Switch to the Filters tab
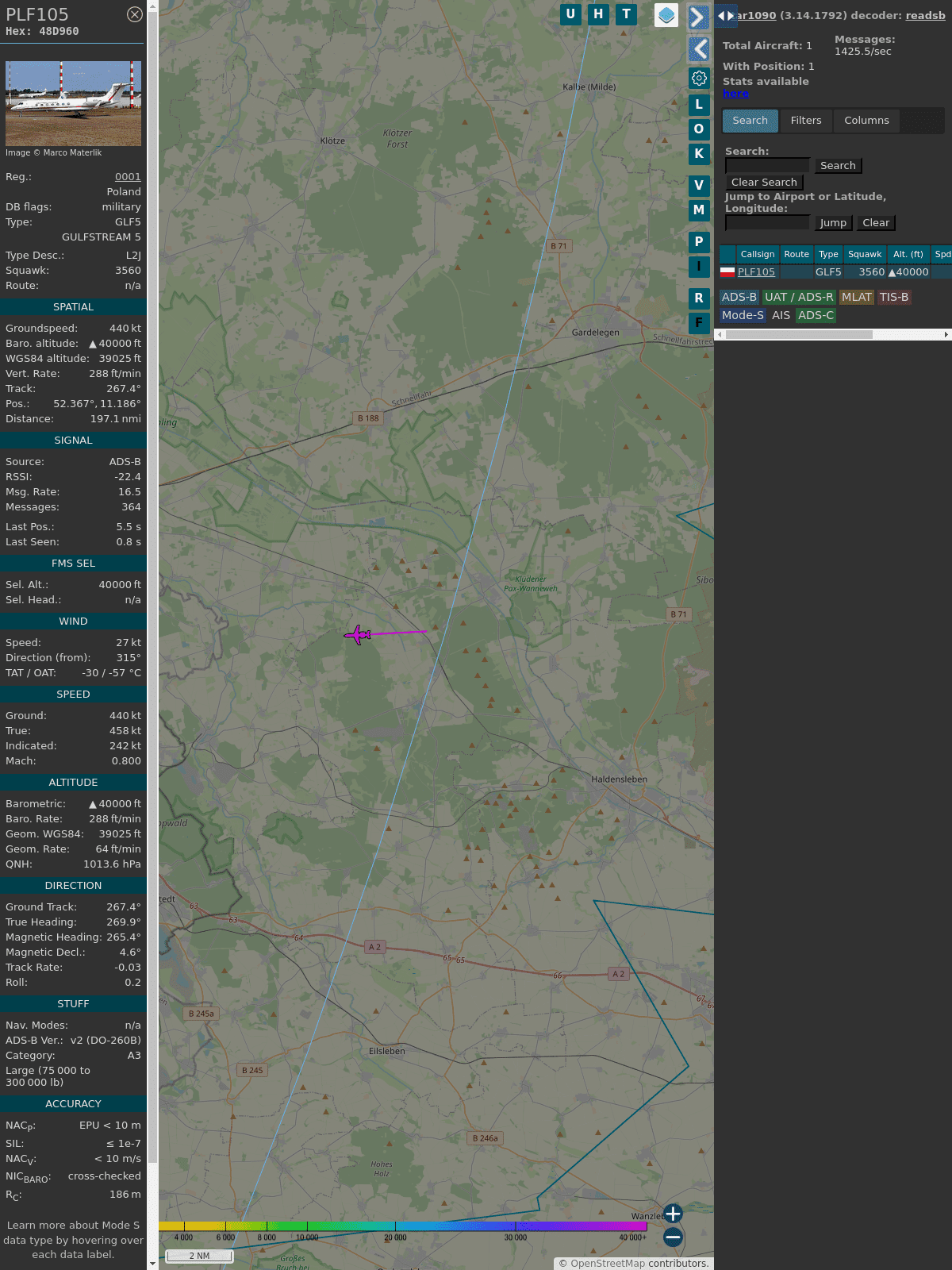 pos(806,121)
